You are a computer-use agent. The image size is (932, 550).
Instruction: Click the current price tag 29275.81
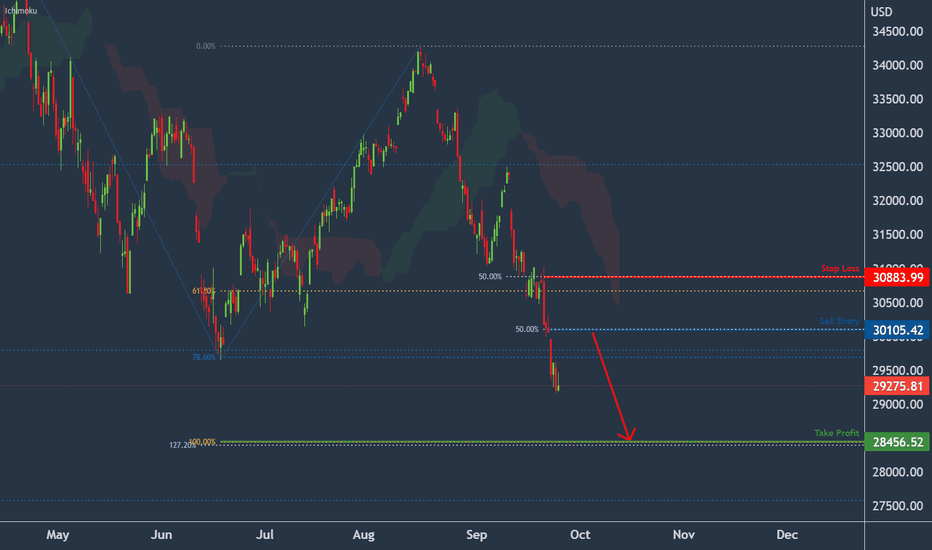[897, 386]
